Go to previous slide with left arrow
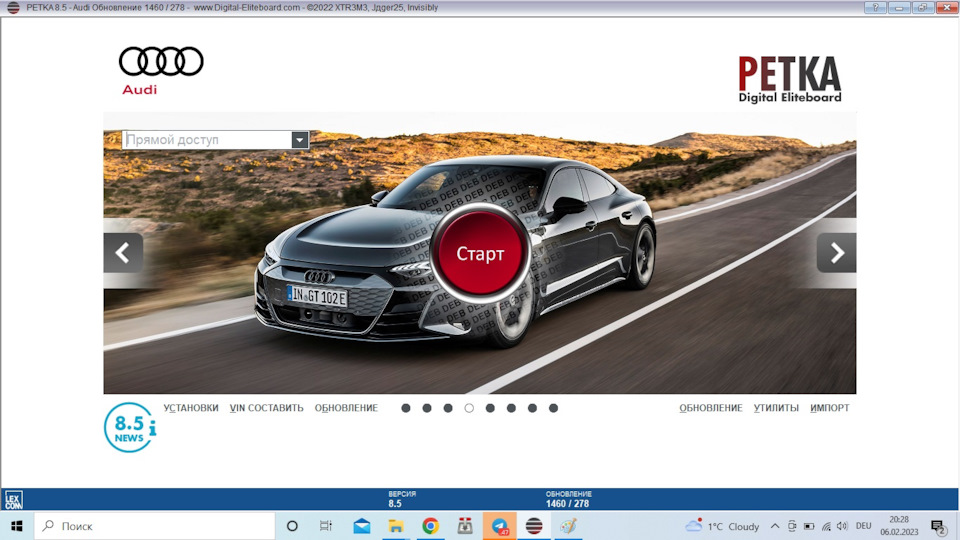This screenshot has width=960, height=540. click(123, 253)
